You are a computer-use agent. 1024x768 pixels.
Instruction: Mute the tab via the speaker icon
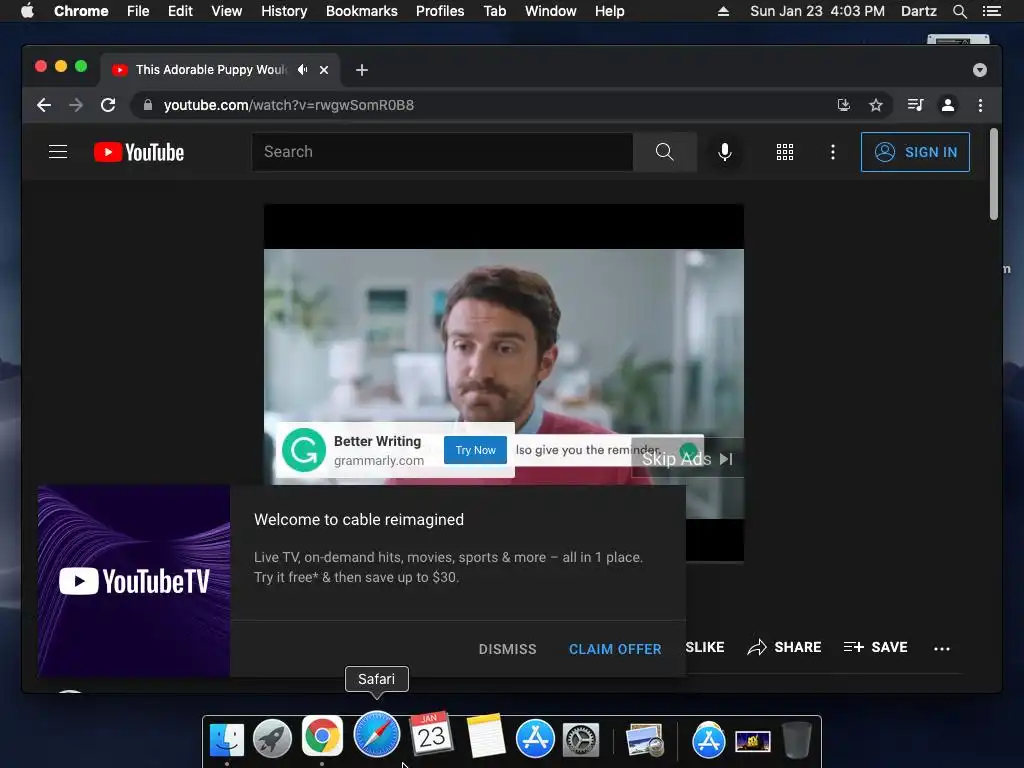pyautogui.click(x=302, y=69)
